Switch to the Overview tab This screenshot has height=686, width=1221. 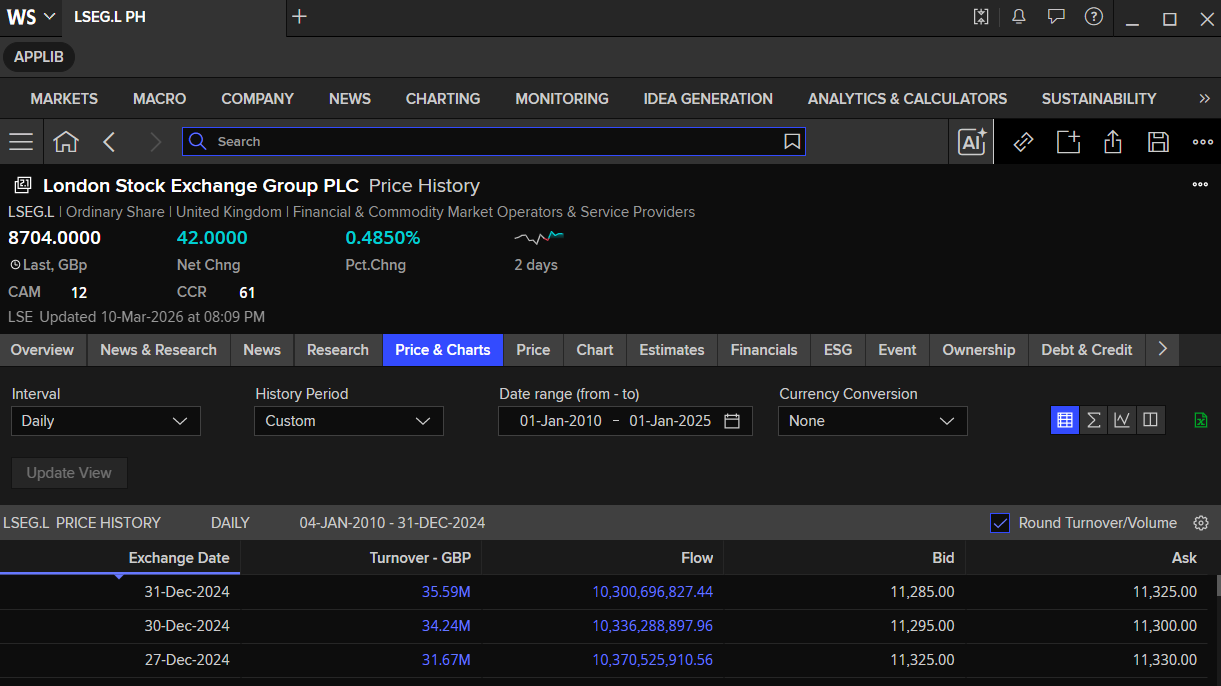coord(42,350)
